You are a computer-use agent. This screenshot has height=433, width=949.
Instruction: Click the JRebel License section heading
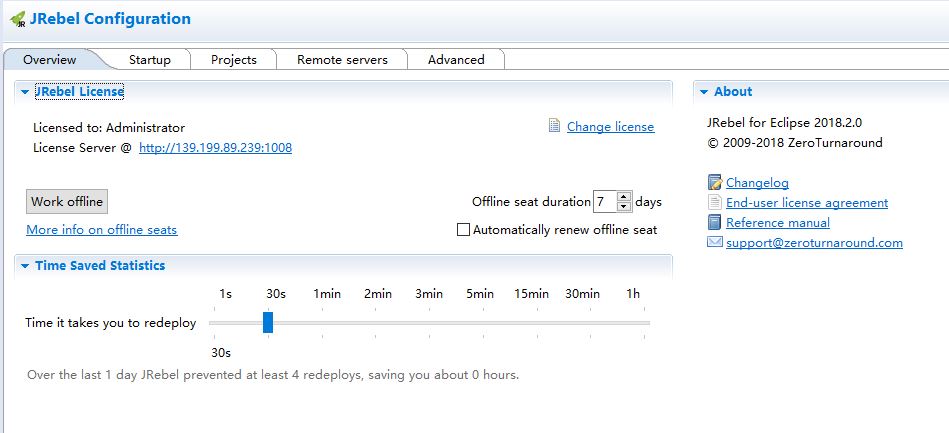pos(79,91)
